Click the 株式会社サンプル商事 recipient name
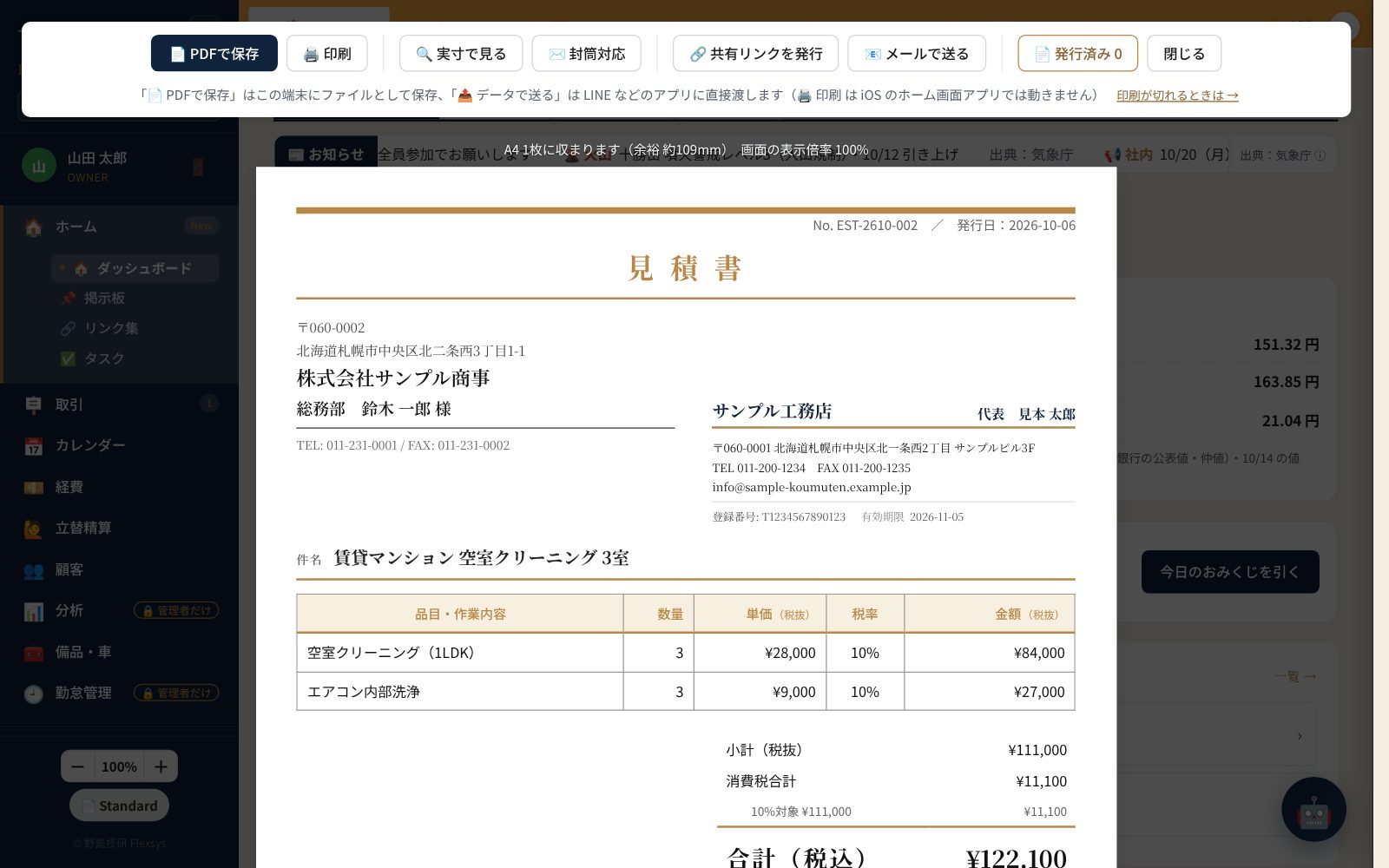Image resolution: width=1389 pixels, height=868 pixels. pyautogui.click(x=393, y=378)
